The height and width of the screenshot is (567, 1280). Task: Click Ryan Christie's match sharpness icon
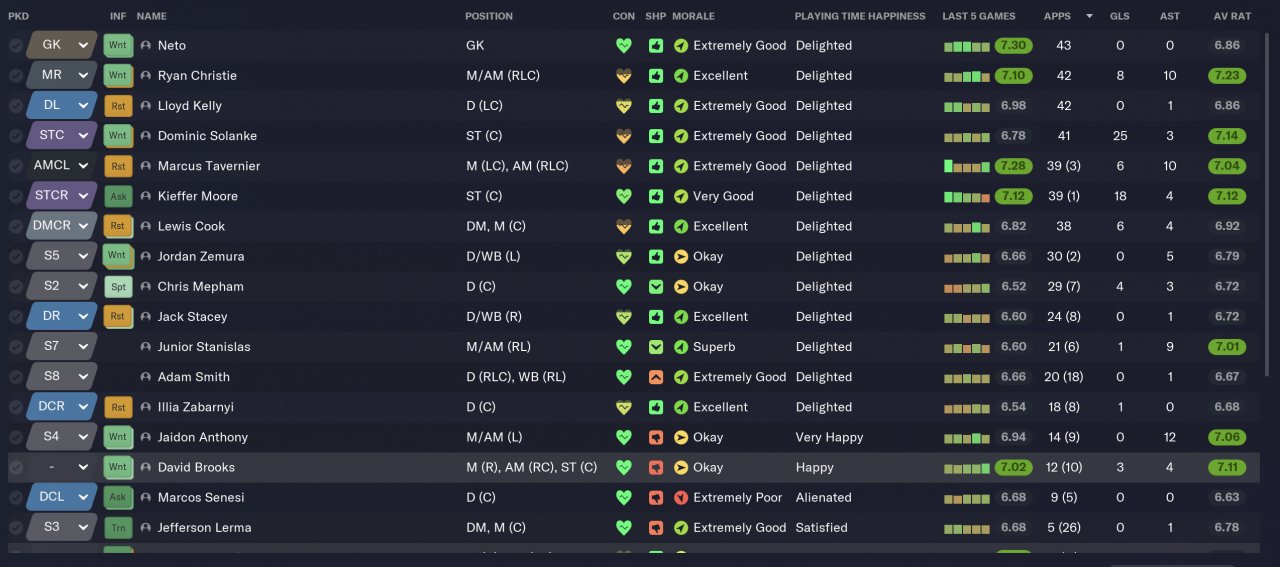[x=656, y=76]
